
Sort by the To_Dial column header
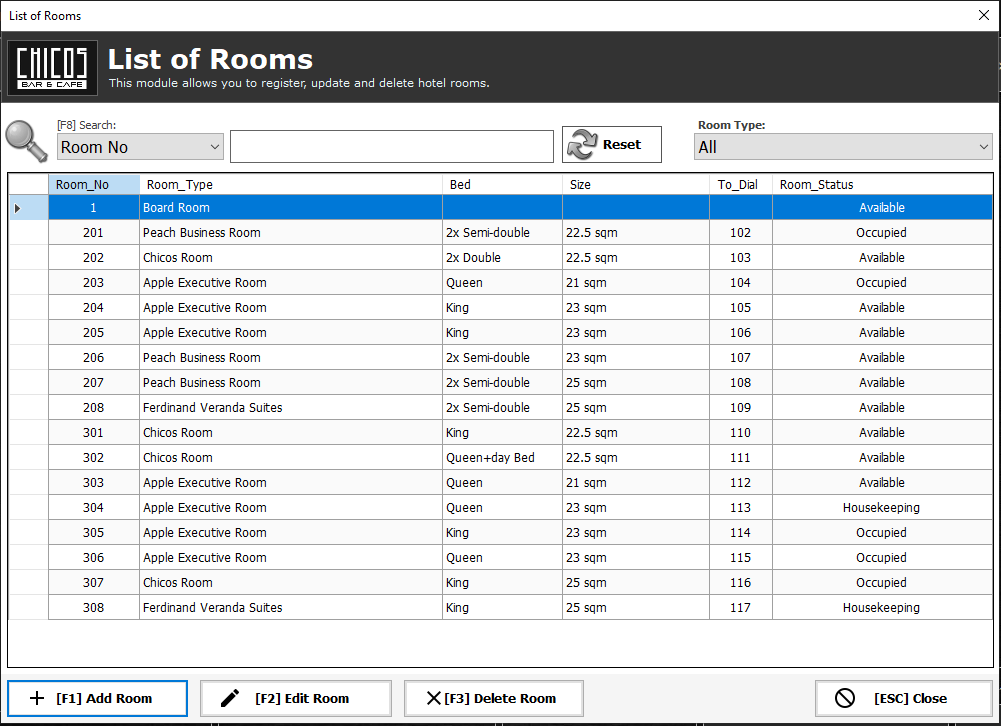click(741, 185)
